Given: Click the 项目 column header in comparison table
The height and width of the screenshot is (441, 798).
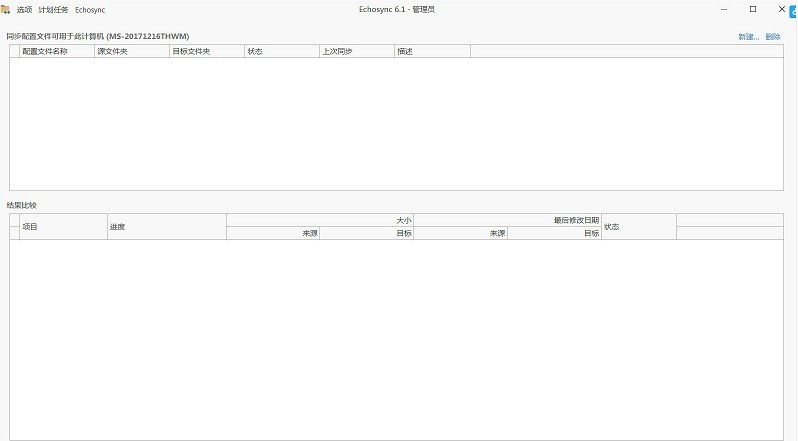Looking at the screenshot, I should (x=63, y=226).
